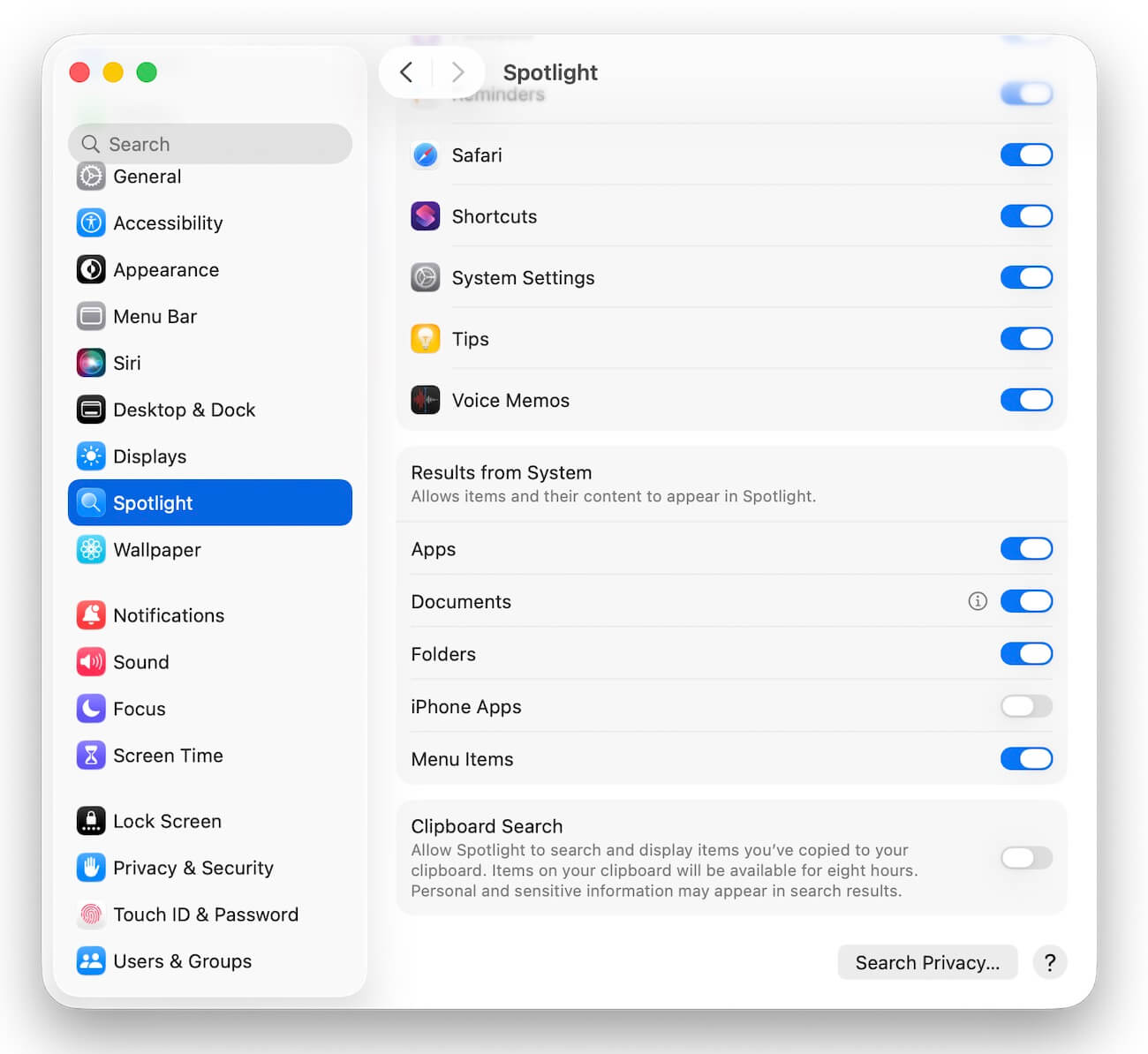Click the Siri icon
This screenshot has height=1054, width=1148.
[x=91, y=363]
